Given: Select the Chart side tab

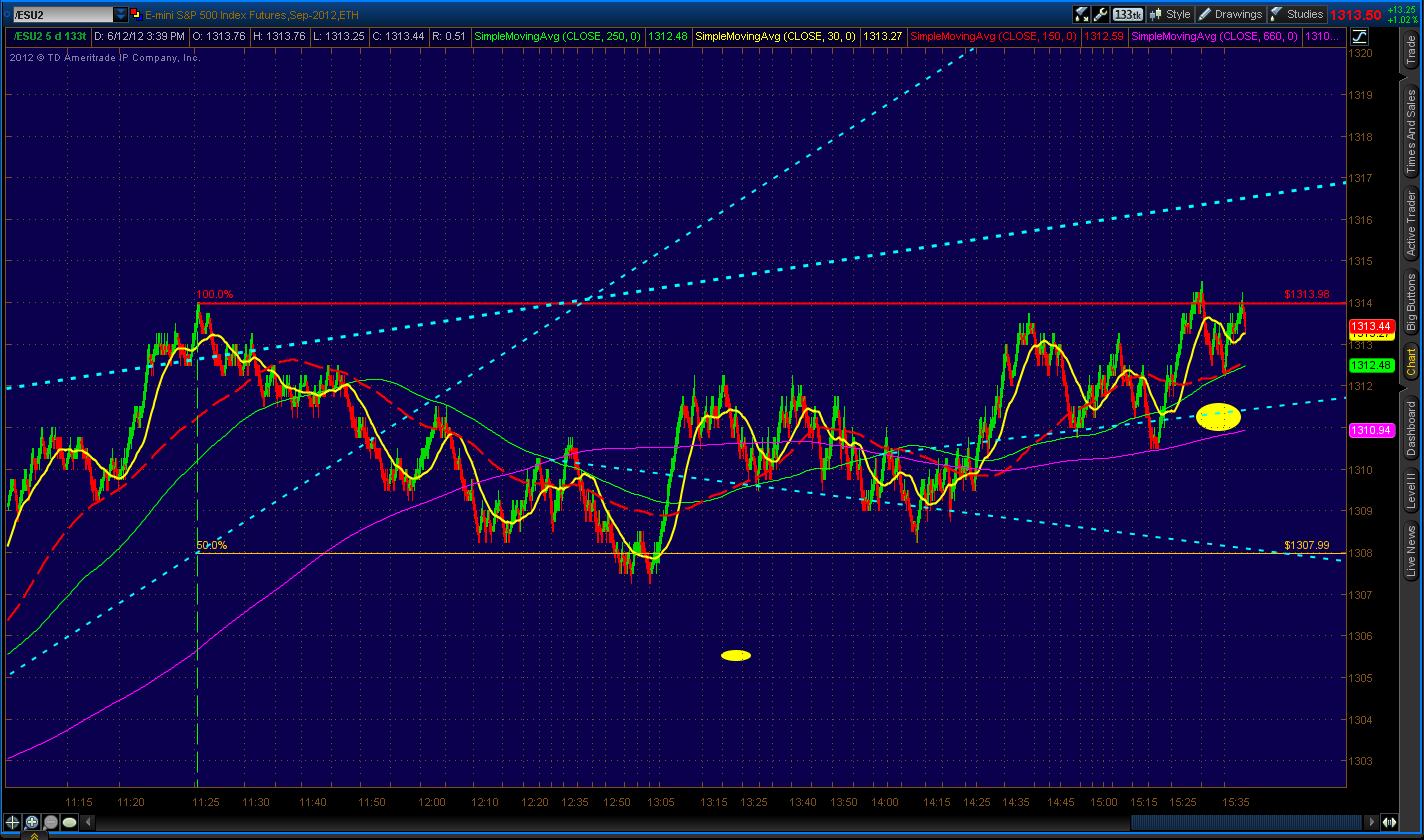Looking at the screenshot, I should tap(1411, 362).
